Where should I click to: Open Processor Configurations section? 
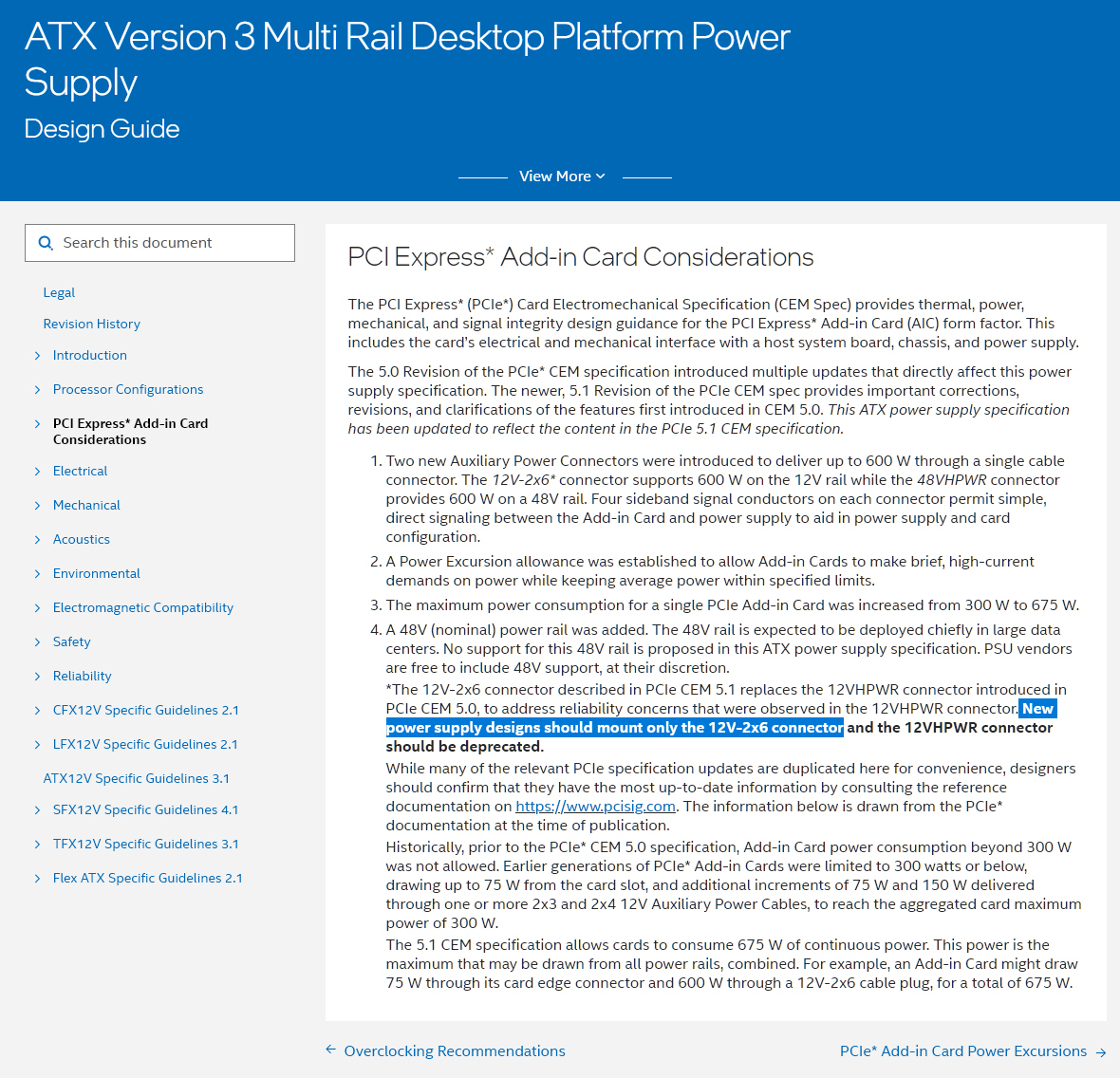click(128, 390)
